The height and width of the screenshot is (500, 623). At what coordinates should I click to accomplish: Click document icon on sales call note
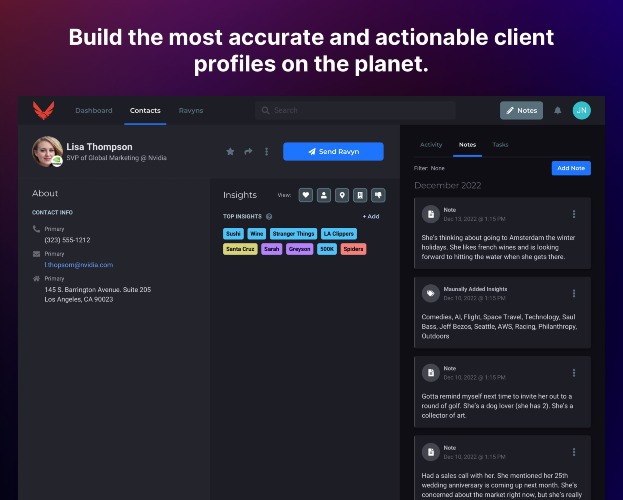coord(431,452)
